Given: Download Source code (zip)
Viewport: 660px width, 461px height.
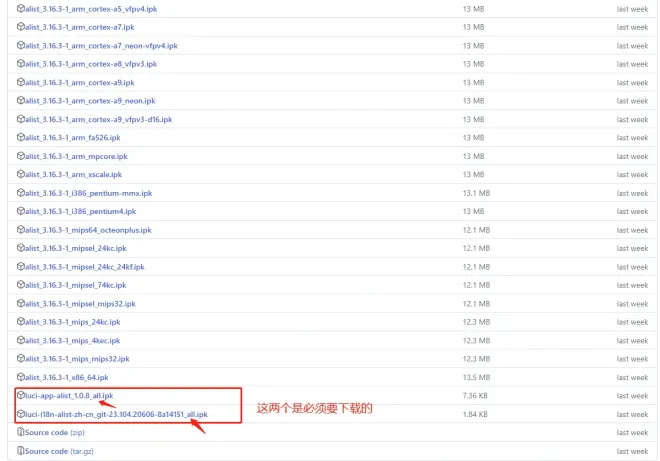Looking at the screenshot, I should pos(55,432).
